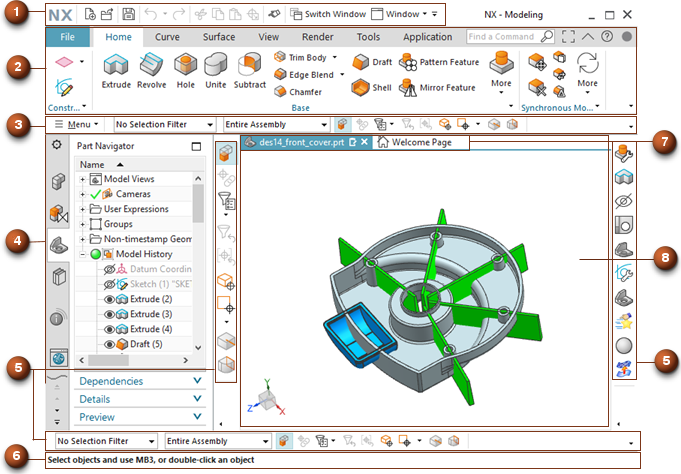Expand the Model Views tree node
Screen dimensions: 681x474
click(x=83, y=179)
